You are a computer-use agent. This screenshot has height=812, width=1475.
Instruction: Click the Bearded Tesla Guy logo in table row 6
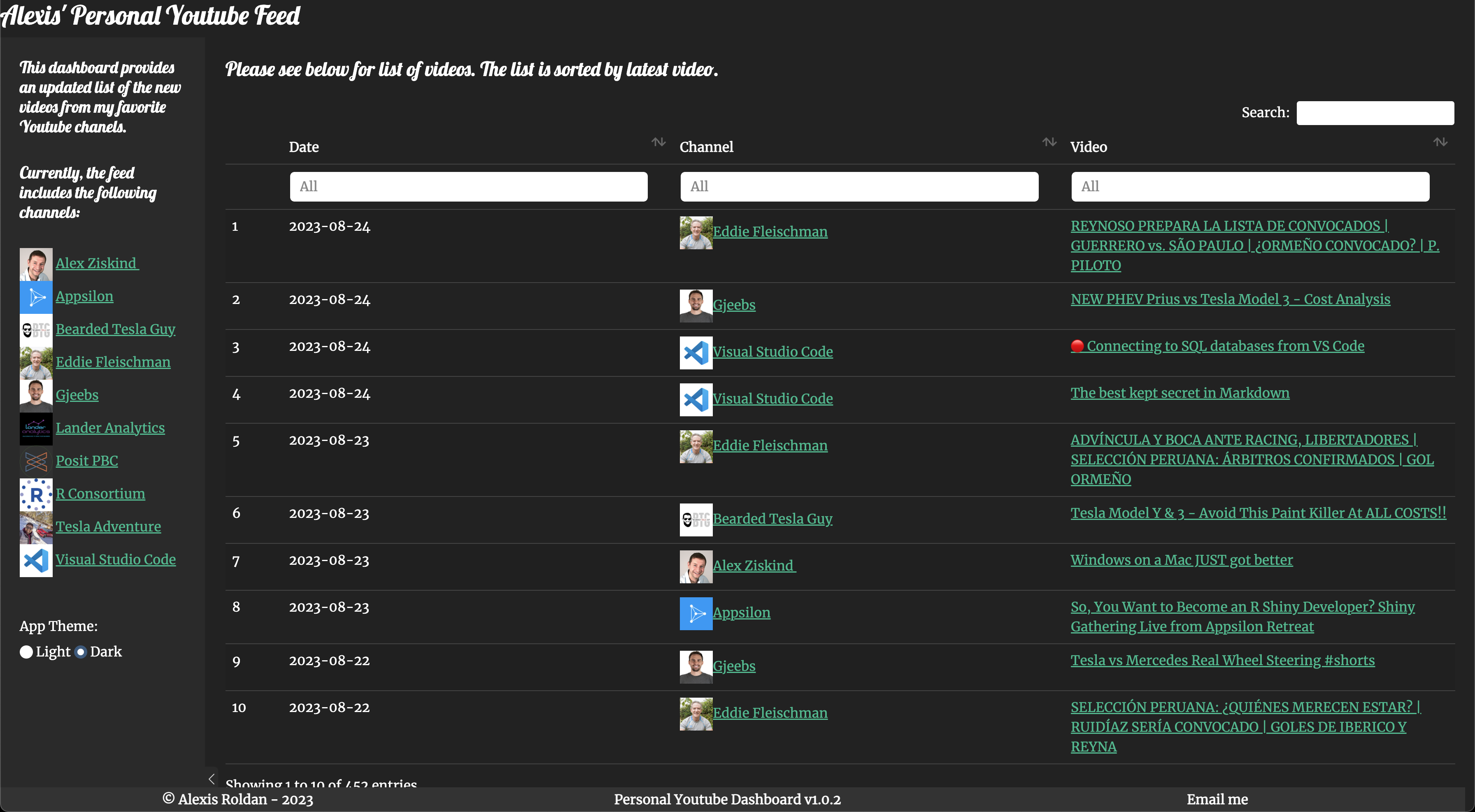coord(696,520)
